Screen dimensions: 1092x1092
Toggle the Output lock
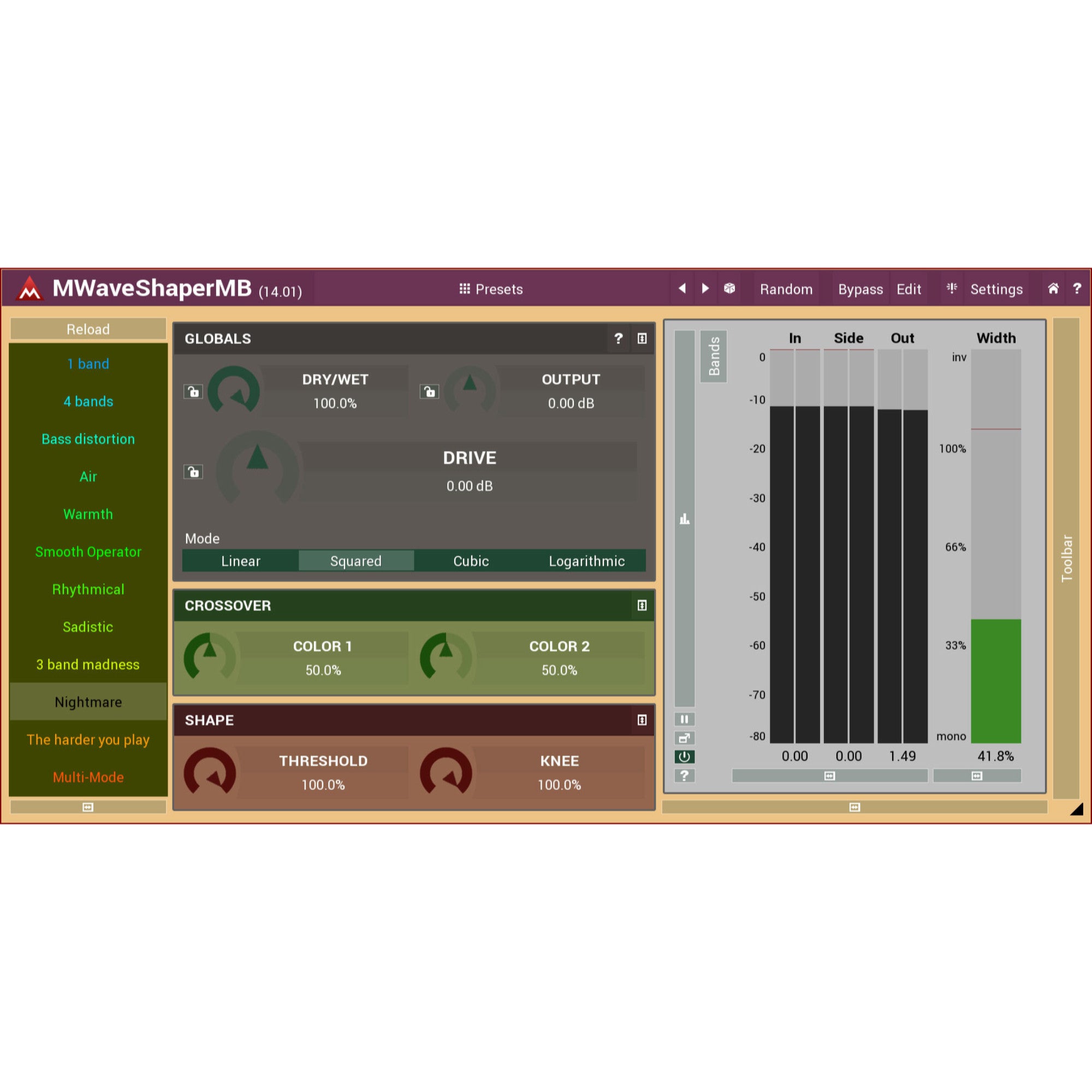pos(430,391)
